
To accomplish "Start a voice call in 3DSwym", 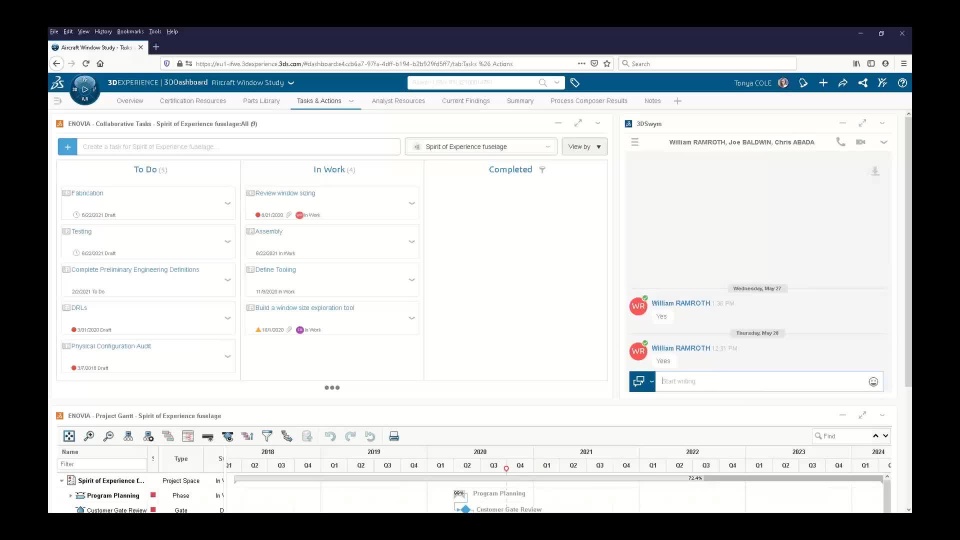I will coord(841,142).
